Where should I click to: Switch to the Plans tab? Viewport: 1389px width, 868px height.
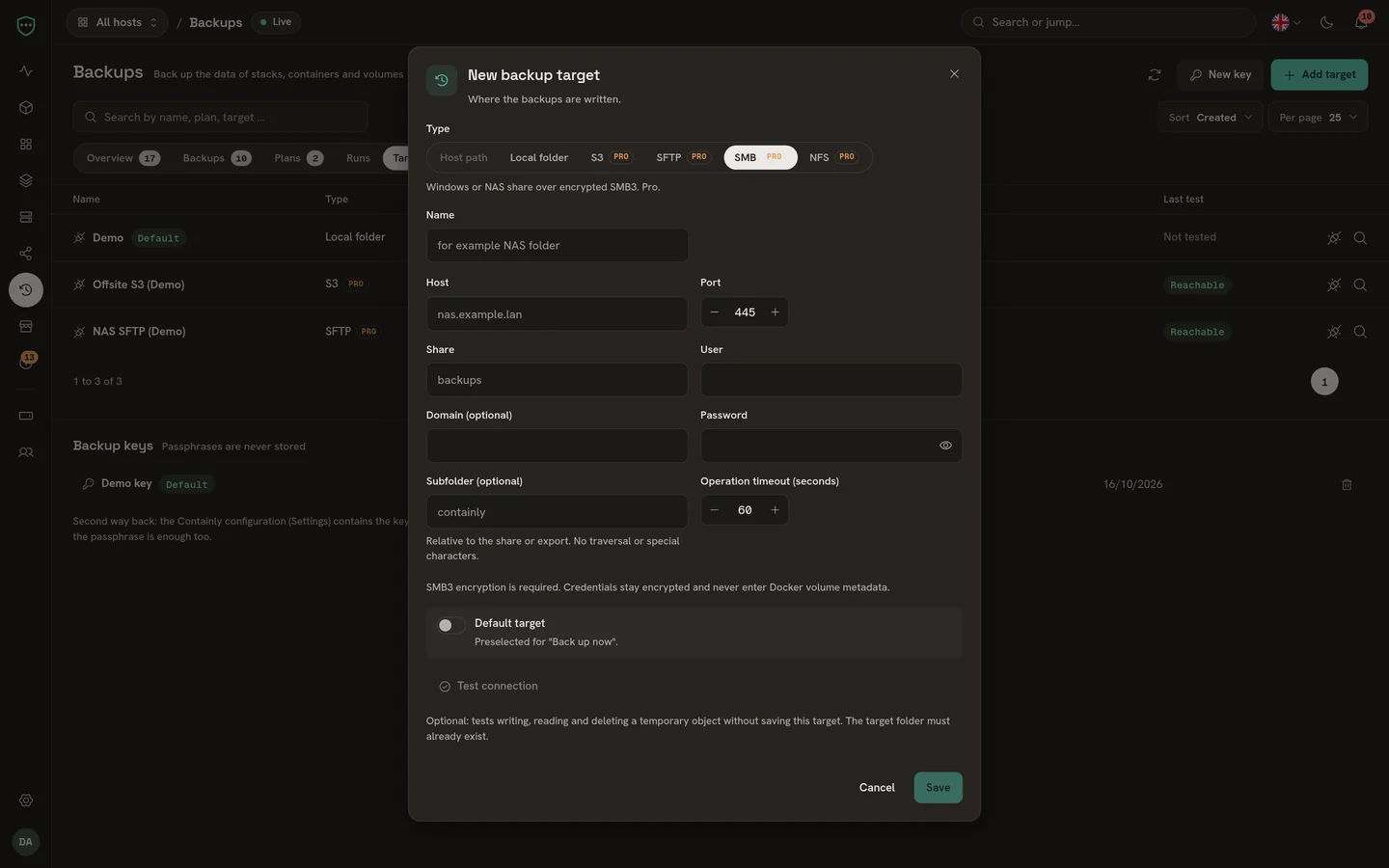(298, 158)
